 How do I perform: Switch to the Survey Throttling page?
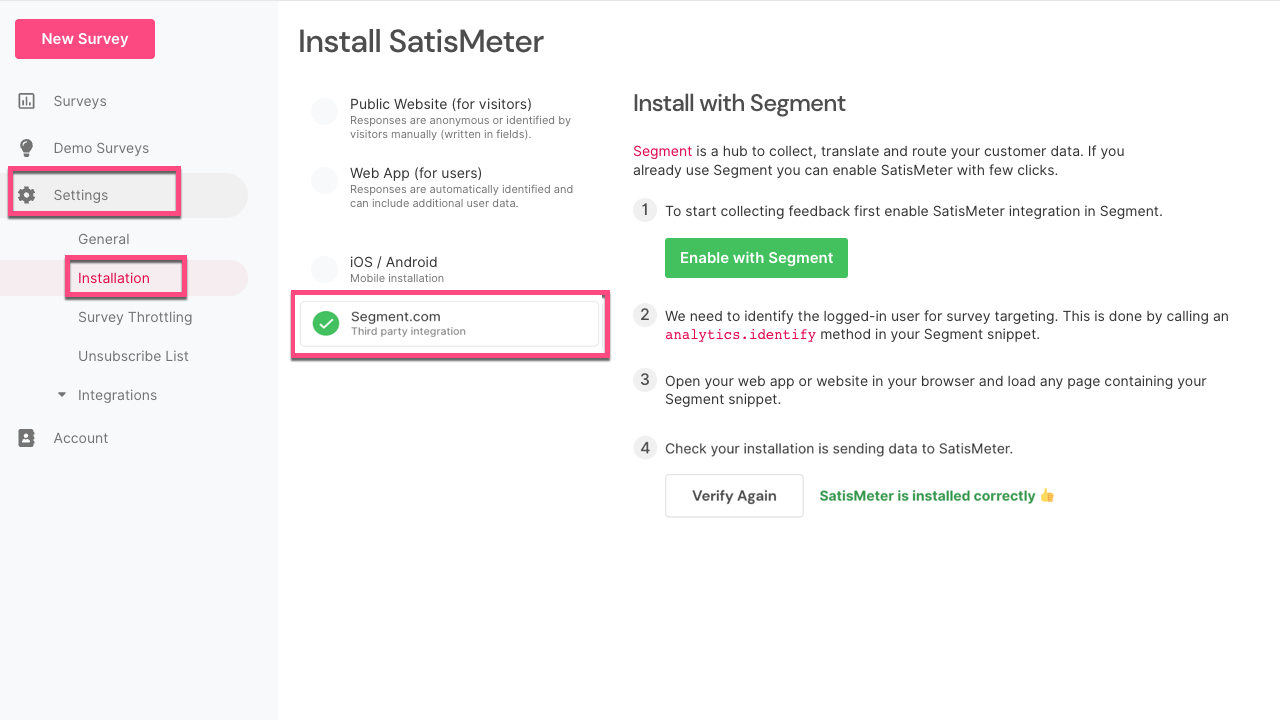tap(135, 317)
